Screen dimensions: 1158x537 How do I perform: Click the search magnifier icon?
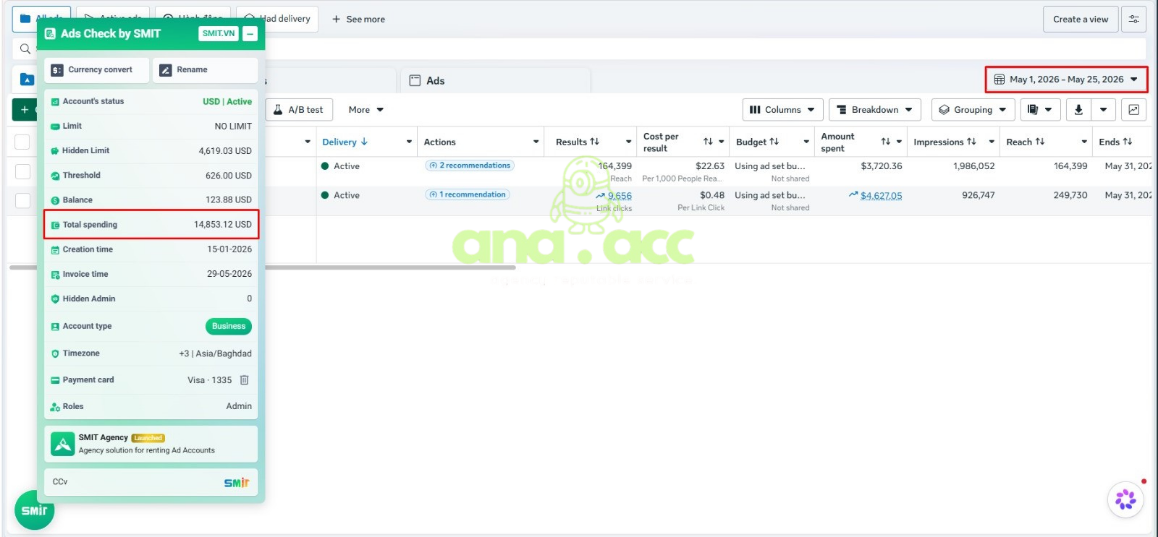pos(25,49)
